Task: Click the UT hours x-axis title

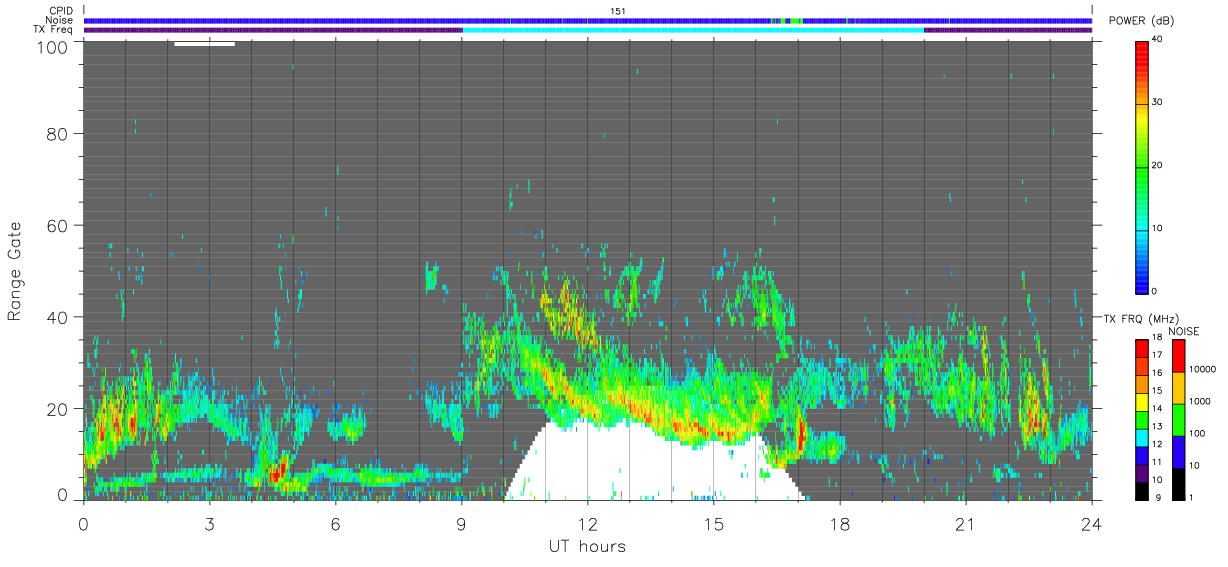Action: pos(587,546)
